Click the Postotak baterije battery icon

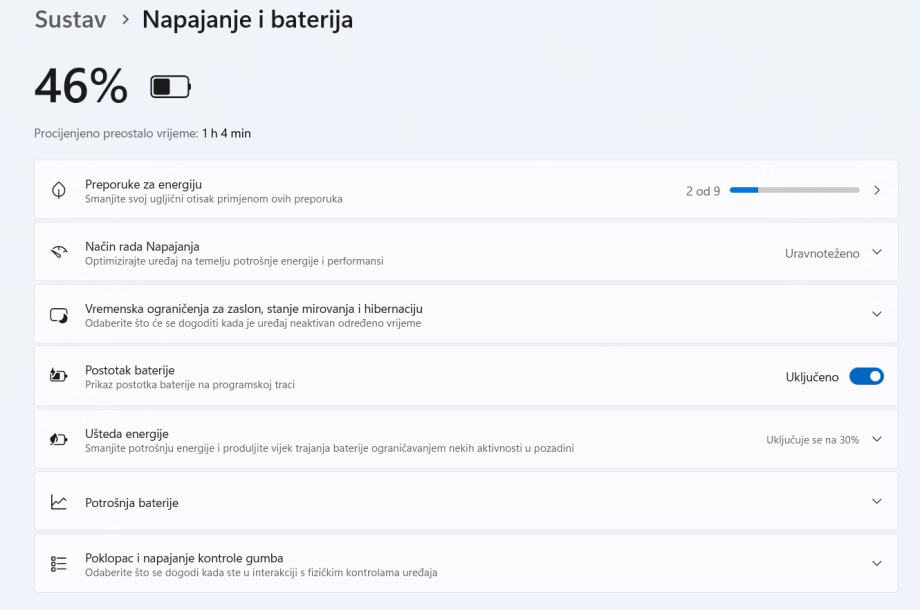click(x=59, y=376)
